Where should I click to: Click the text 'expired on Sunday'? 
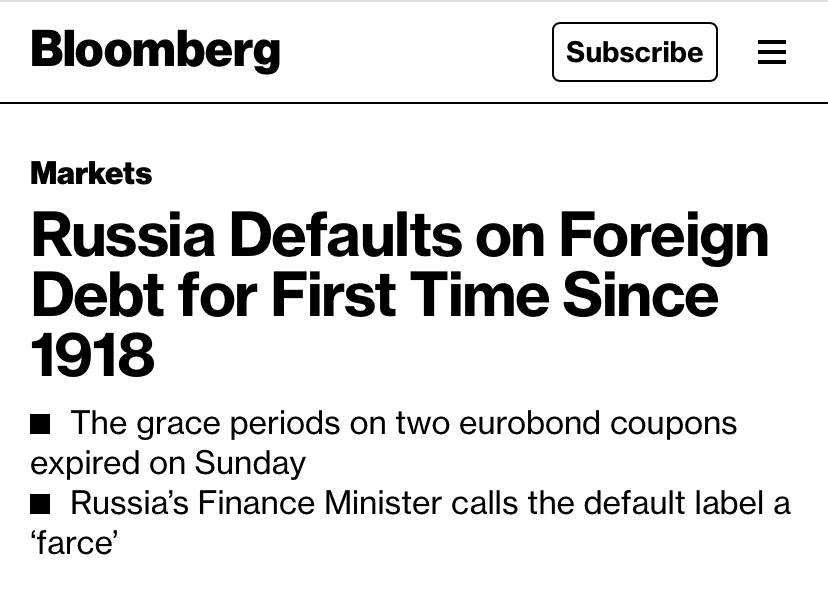point(168,465)
